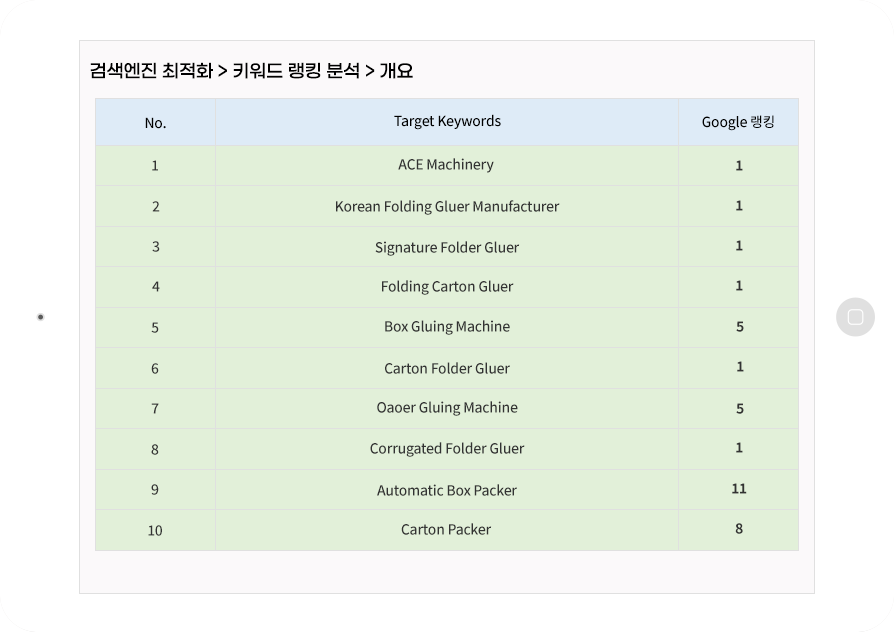Screen dimensions: 894x632
Task: Click row number 4 cell
Action: coord(155,287)
